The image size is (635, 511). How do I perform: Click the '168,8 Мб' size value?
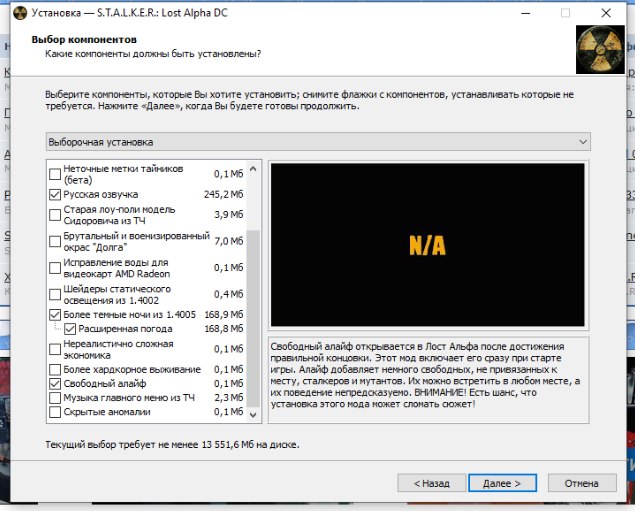[224, 329]
